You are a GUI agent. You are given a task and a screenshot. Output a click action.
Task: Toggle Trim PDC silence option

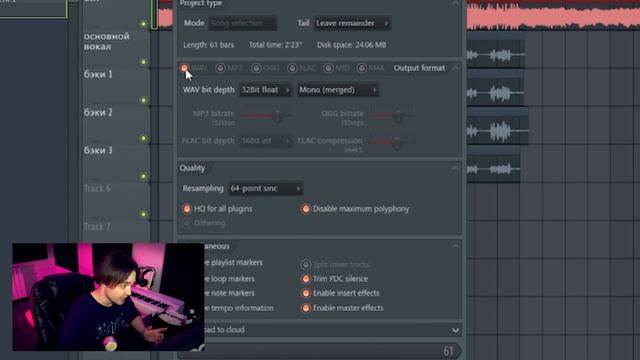pos(305,279)
